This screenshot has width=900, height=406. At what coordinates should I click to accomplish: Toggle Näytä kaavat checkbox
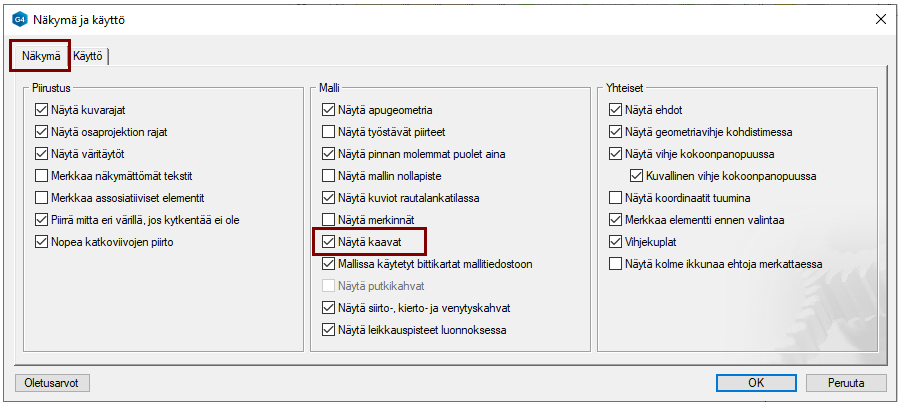329,242
